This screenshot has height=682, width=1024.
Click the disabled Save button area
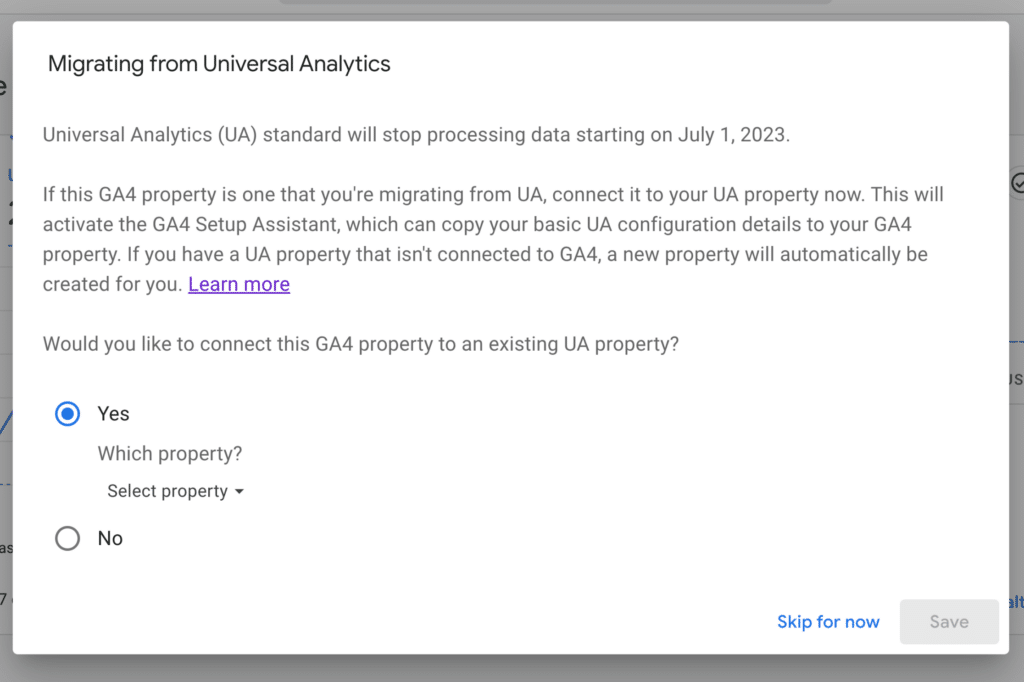point(948,621)
